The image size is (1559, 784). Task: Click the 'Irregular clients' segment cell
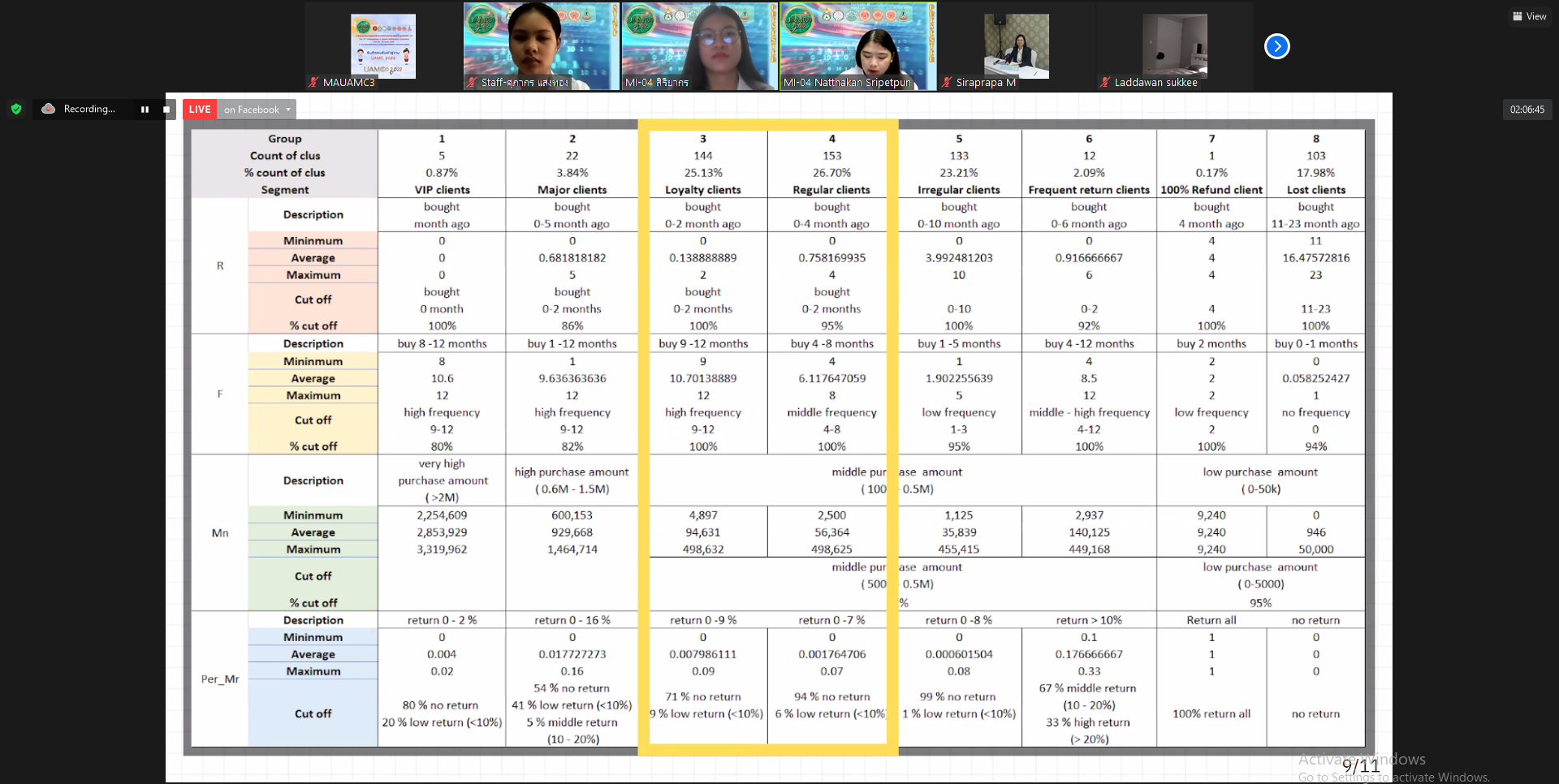pyautogui.click(x=959, y=190)
